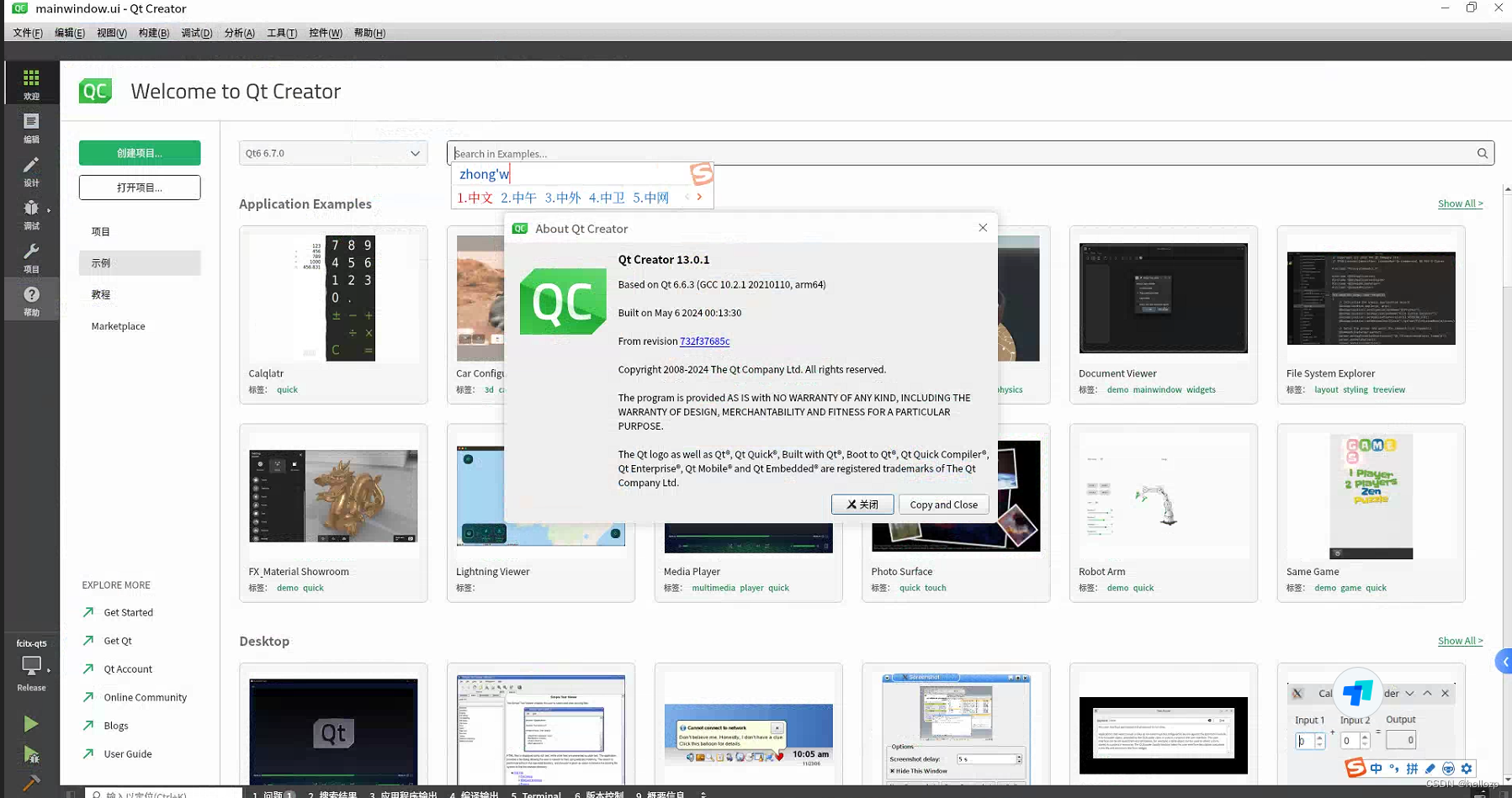Click Show All for Application Examples

[x=1460, y=203]
